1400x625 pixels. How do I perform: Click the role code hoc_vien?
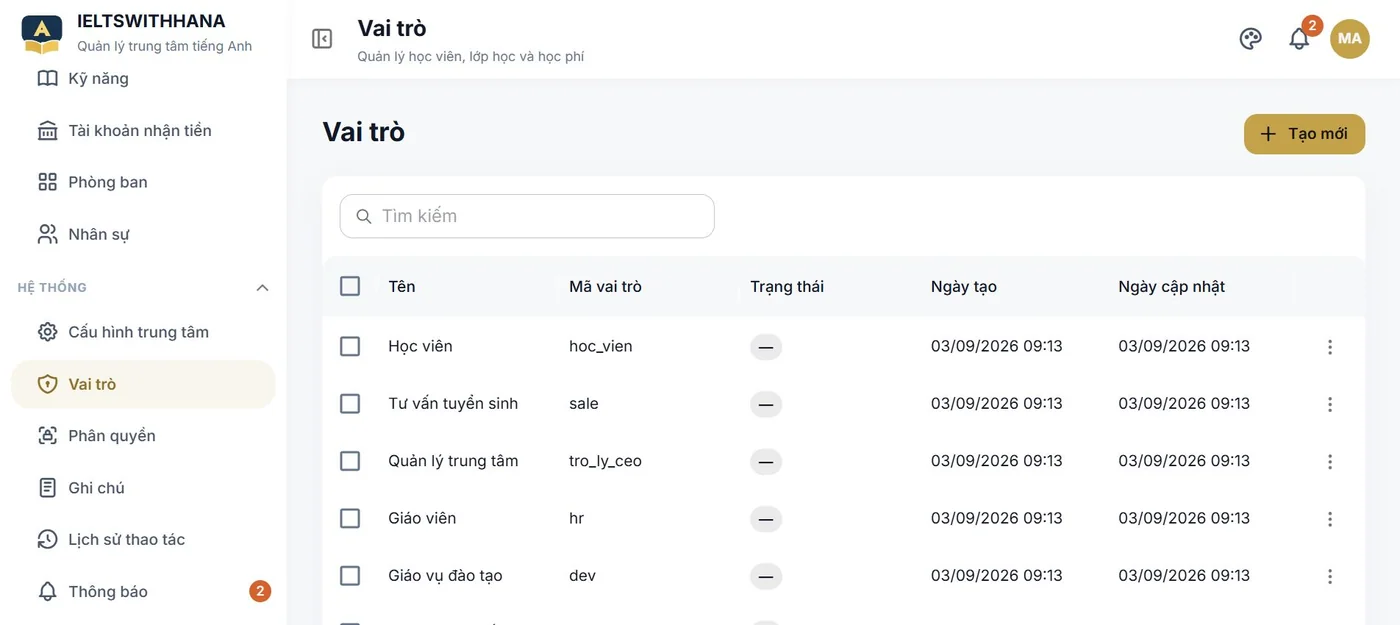601,346
